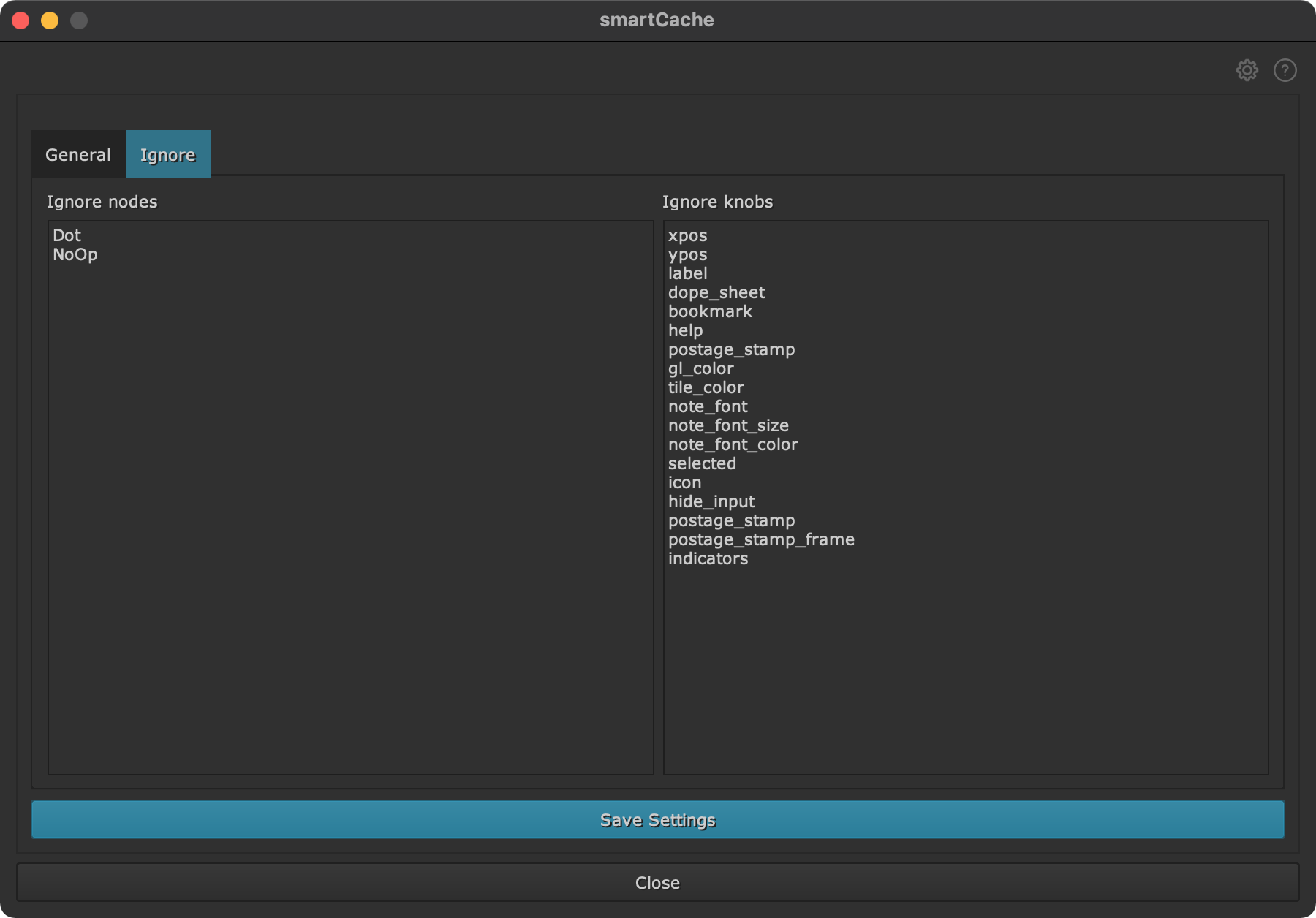
Task: Click empty area of Ignore nodes field
Action: pos(349,512)
